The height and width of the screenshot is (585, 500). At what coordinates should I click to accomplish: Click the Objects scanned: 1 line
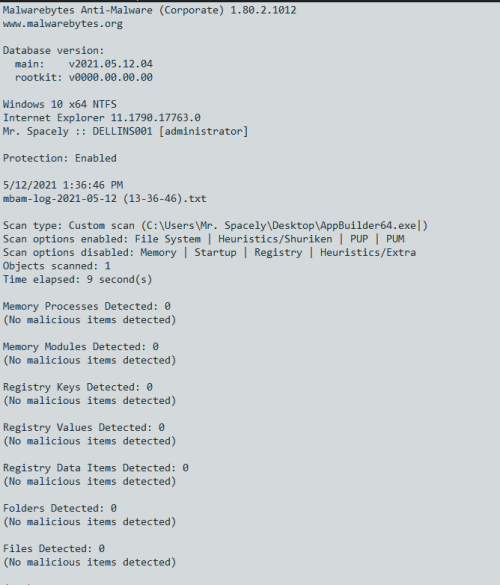pos(57,266)
